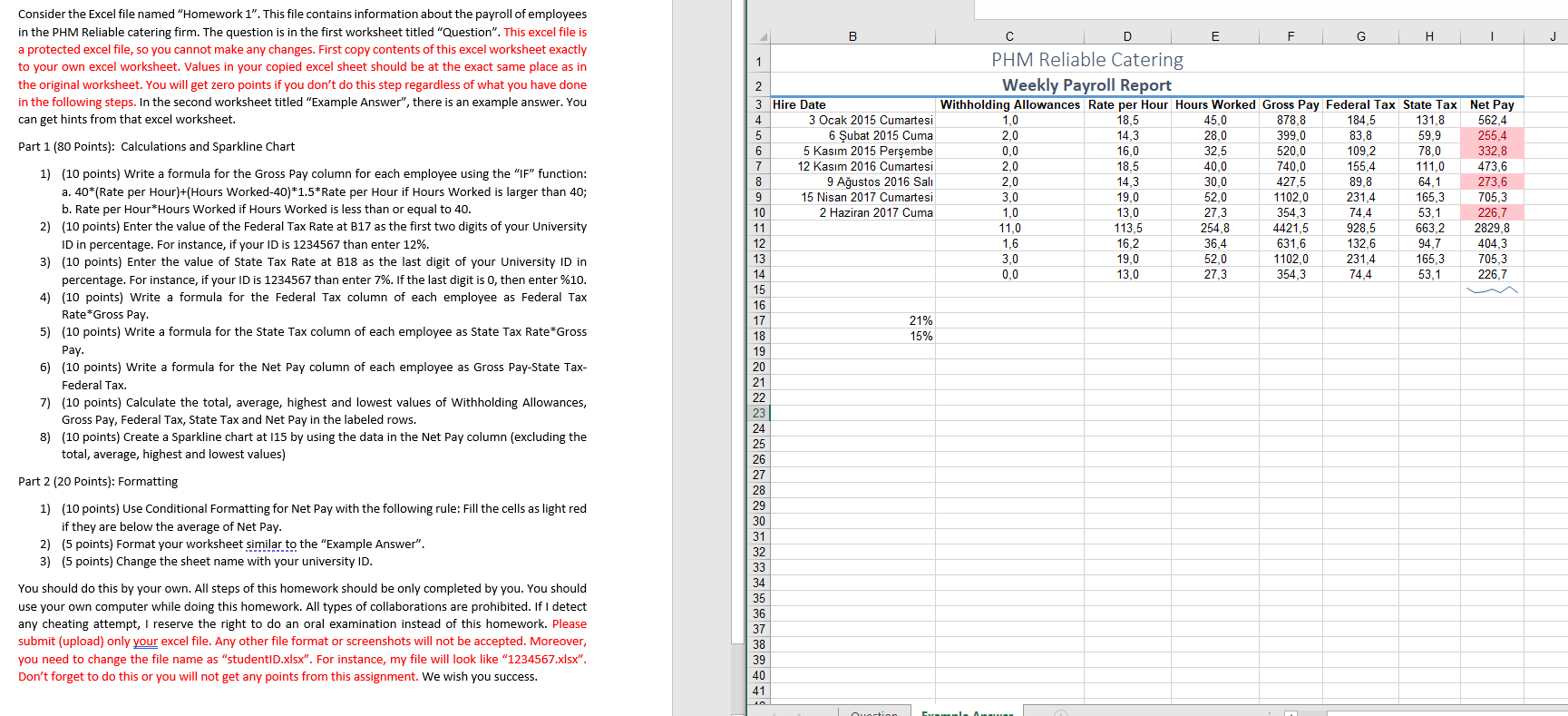Select row 11 header
This screenshot has height=716, width=1568.
pos(759,228)
